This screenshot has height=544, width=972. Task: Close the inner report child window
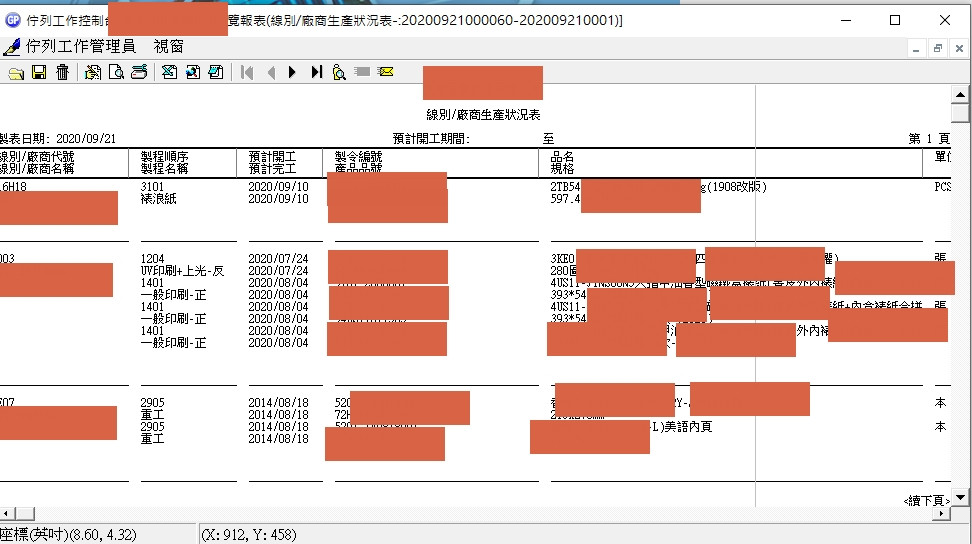959,48
